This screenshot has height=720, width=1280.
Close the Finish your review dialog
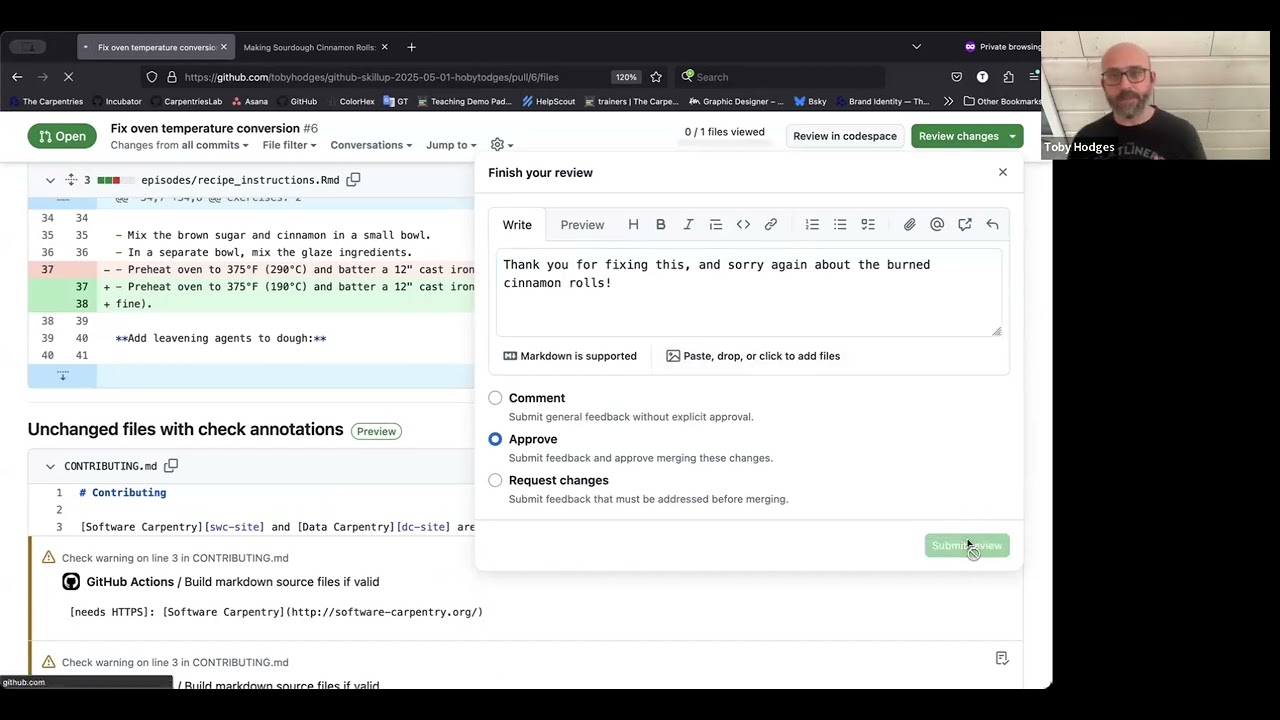coord(1003,172)
